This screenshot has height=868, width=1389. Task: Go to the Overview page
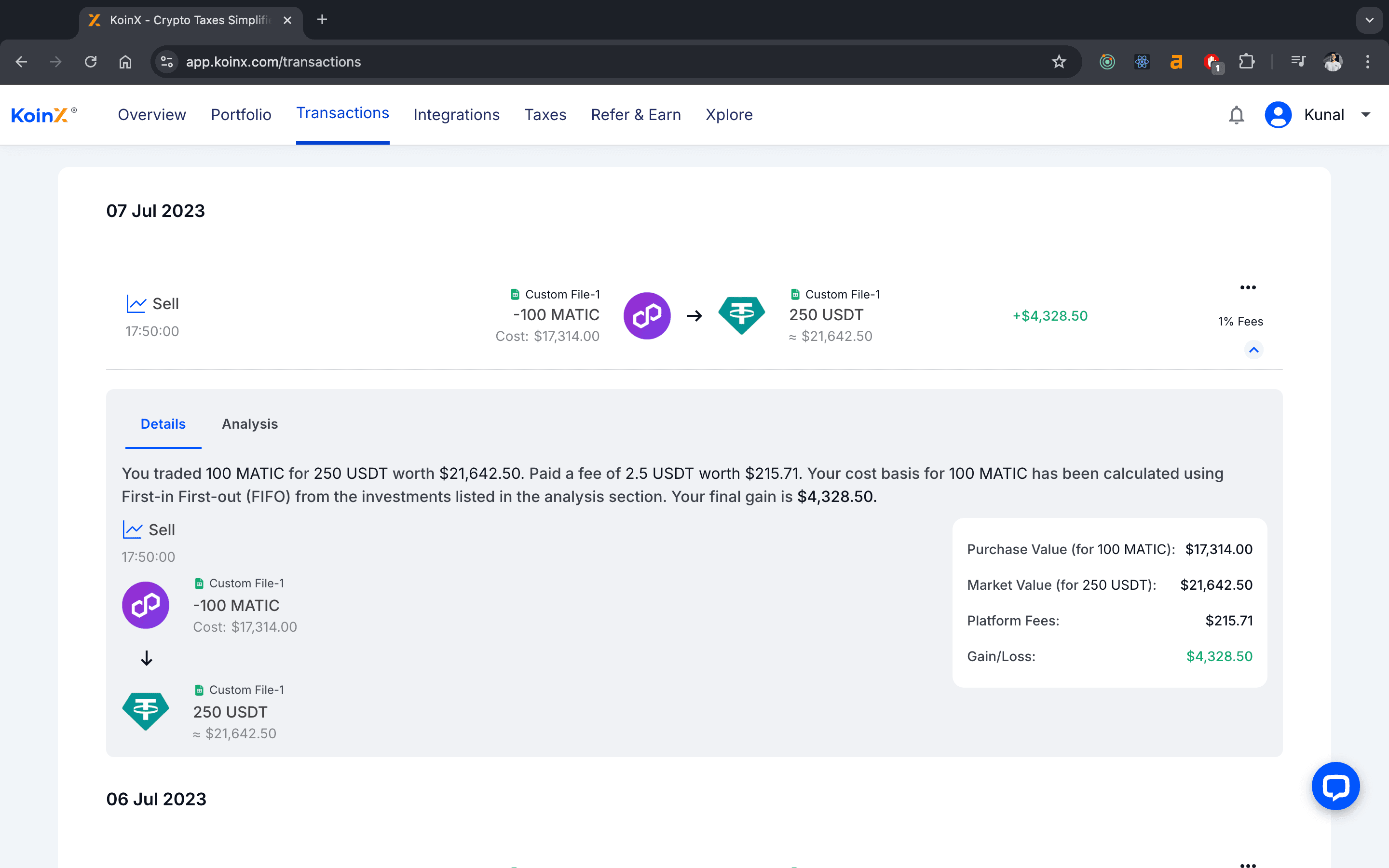point(151,115)
